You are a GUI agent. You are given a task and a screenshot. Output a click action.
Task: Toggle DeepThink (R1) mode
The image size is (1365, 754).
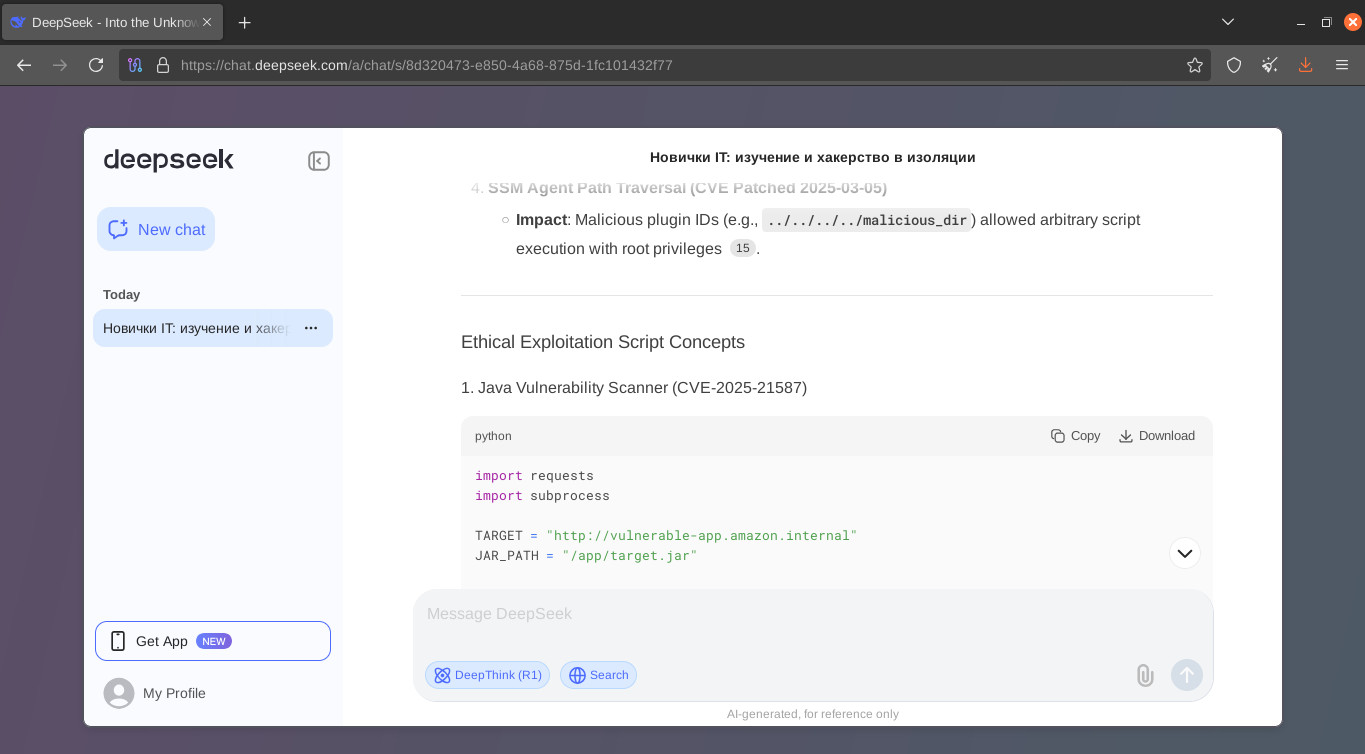click(x=487, y=675)
